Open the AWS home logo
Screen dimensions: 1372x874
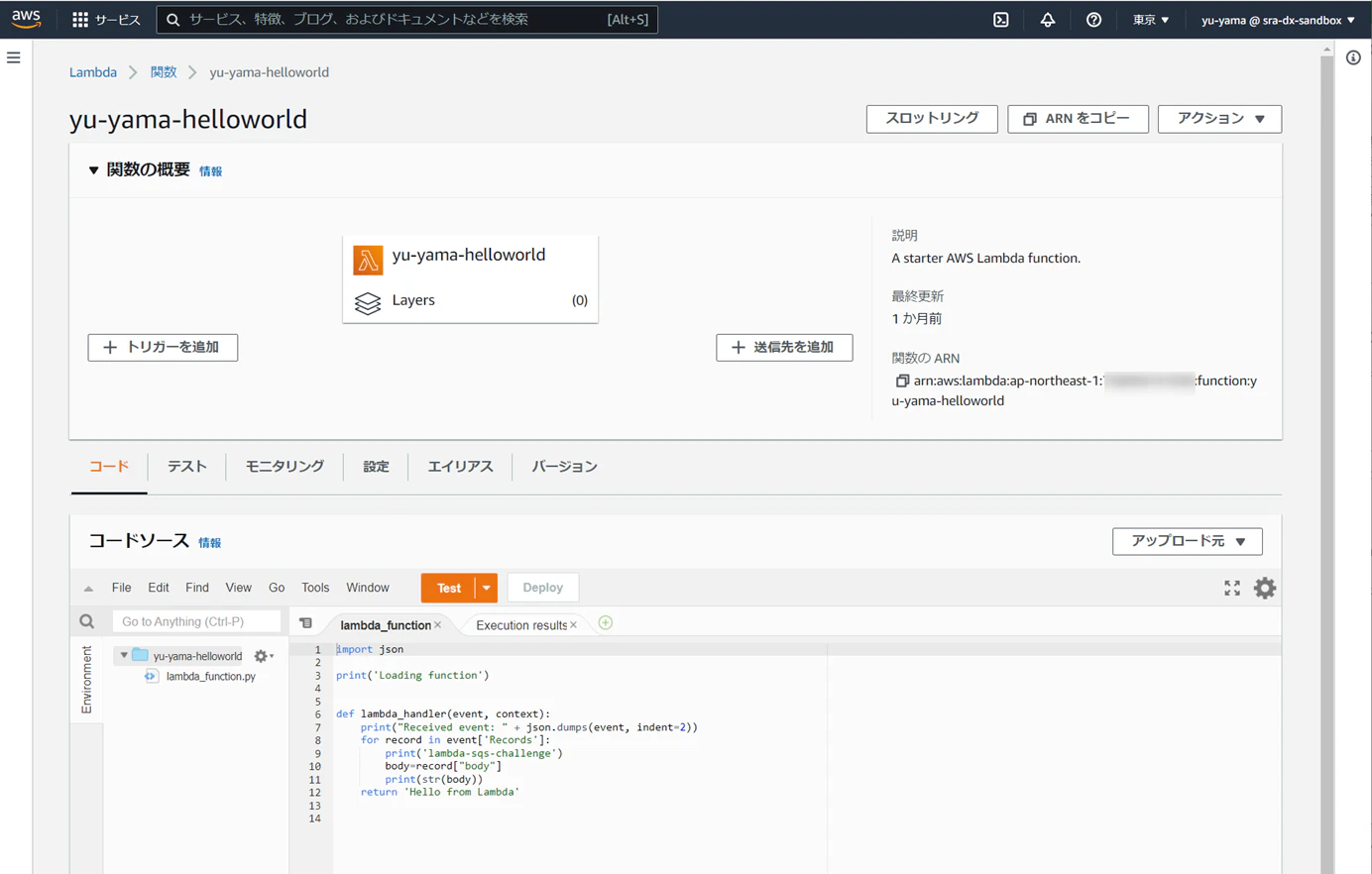tap(26, 19)
